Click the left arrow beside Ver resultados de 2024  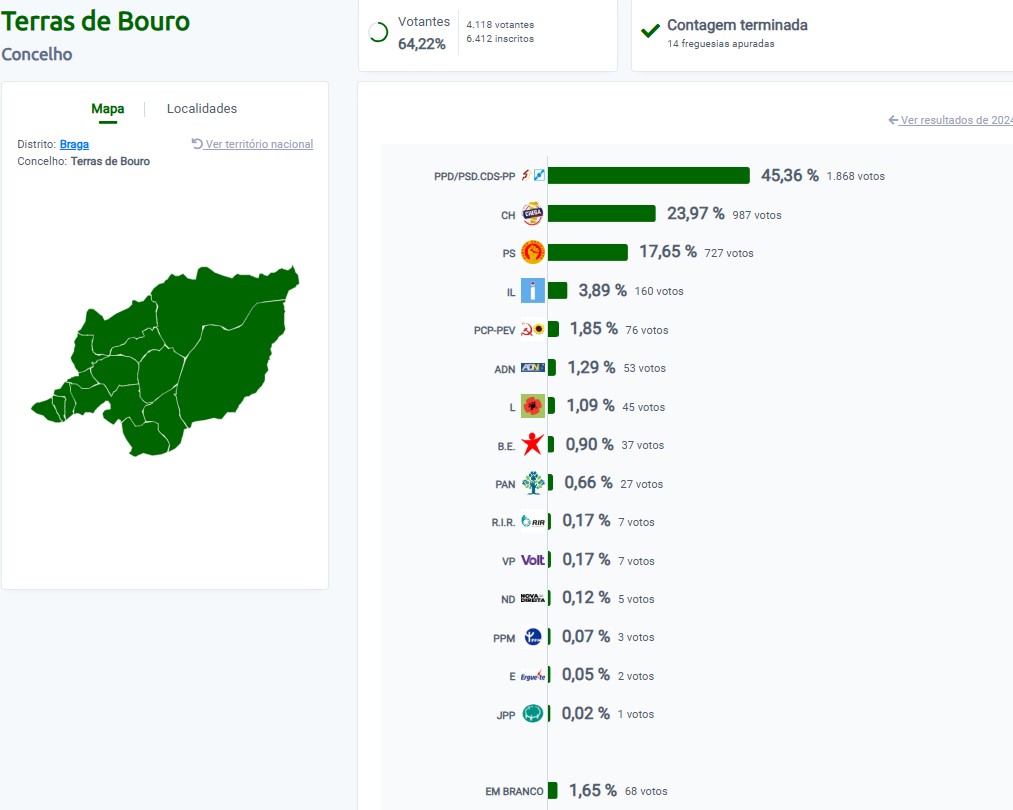pos(893,120)
